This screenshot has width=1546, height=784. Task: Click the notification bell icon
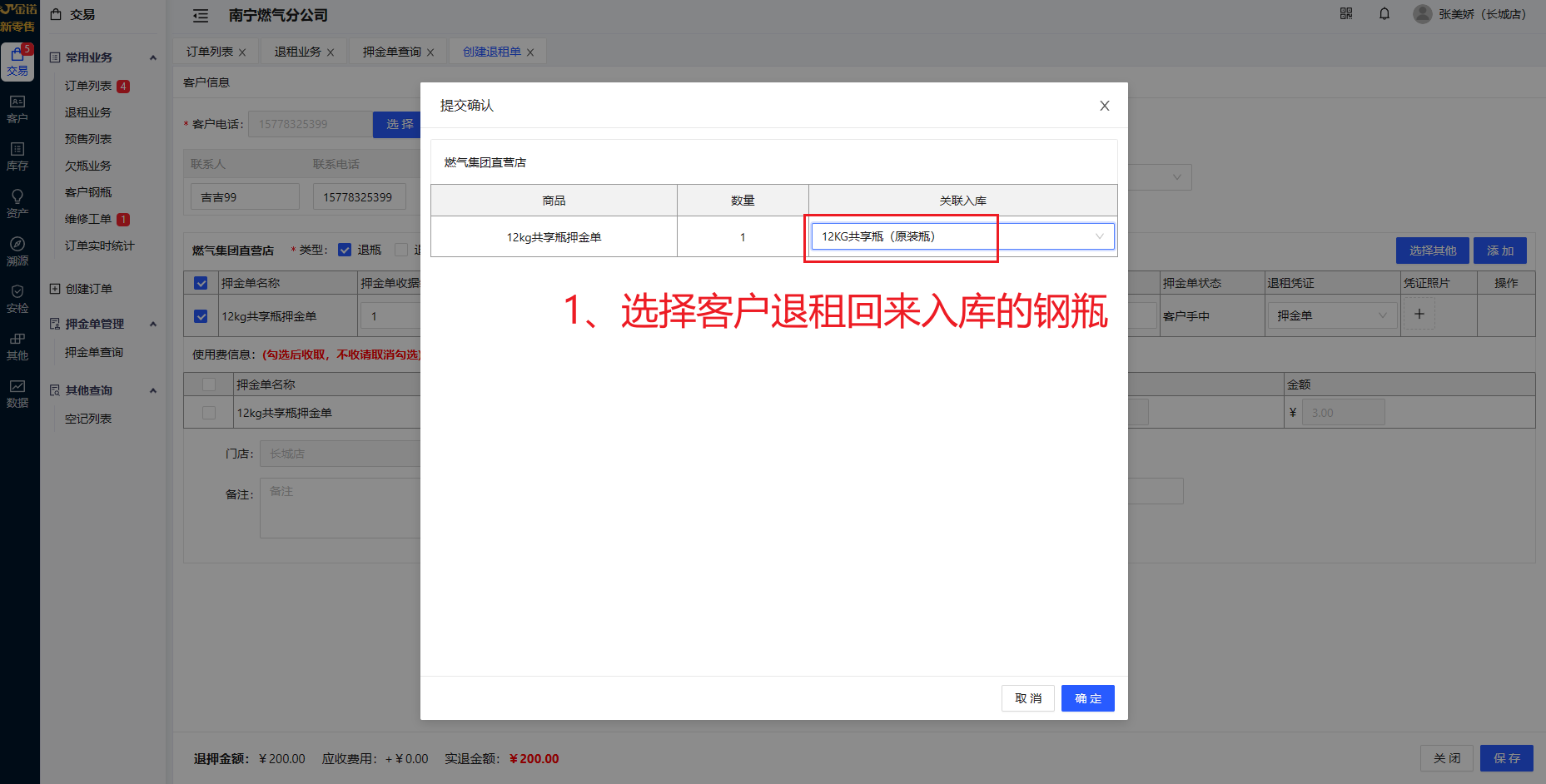click(x=1384, y=14)
